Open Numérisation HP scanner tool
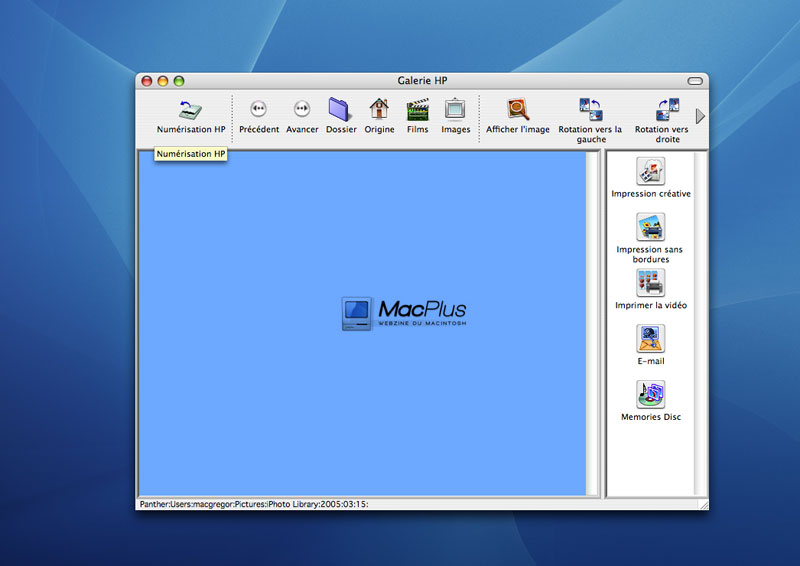Viewport: 800px width, 566px height. point(191,117)
